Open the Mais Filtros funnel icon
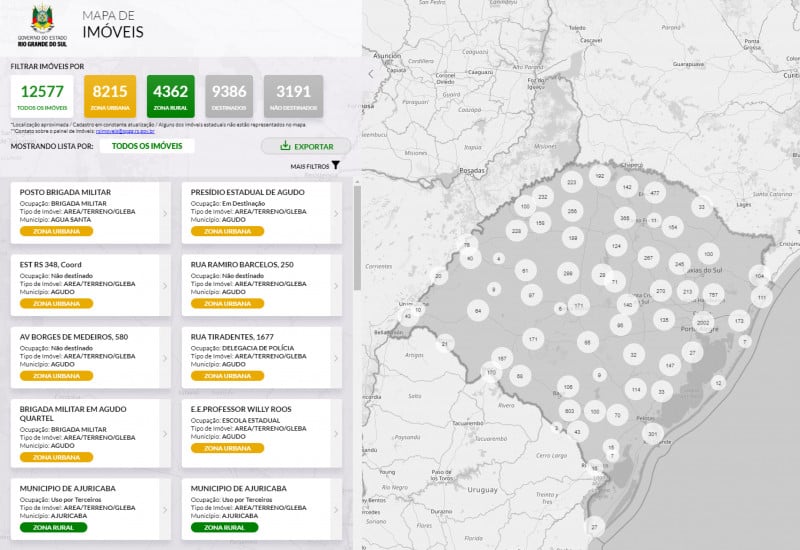The width and height of the screenshot is (800, 550). coord(336,166)
